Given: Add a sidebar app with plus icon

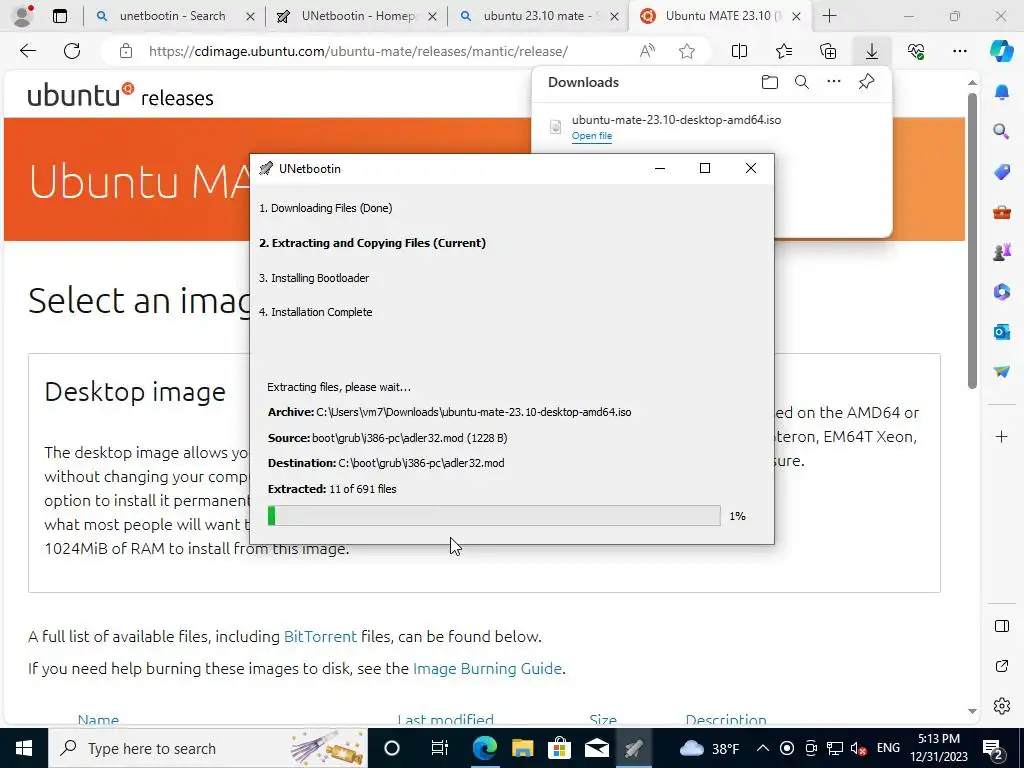Looking at the screenshot, I should [1002, 436].
